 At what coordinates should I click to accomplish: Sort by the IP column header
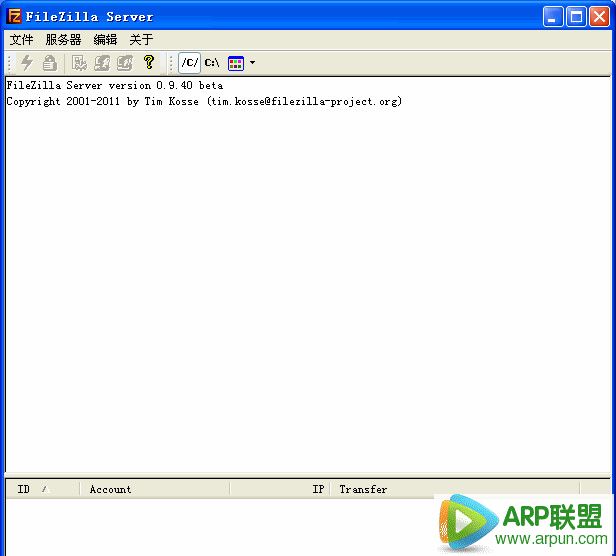tap(280, 489)
